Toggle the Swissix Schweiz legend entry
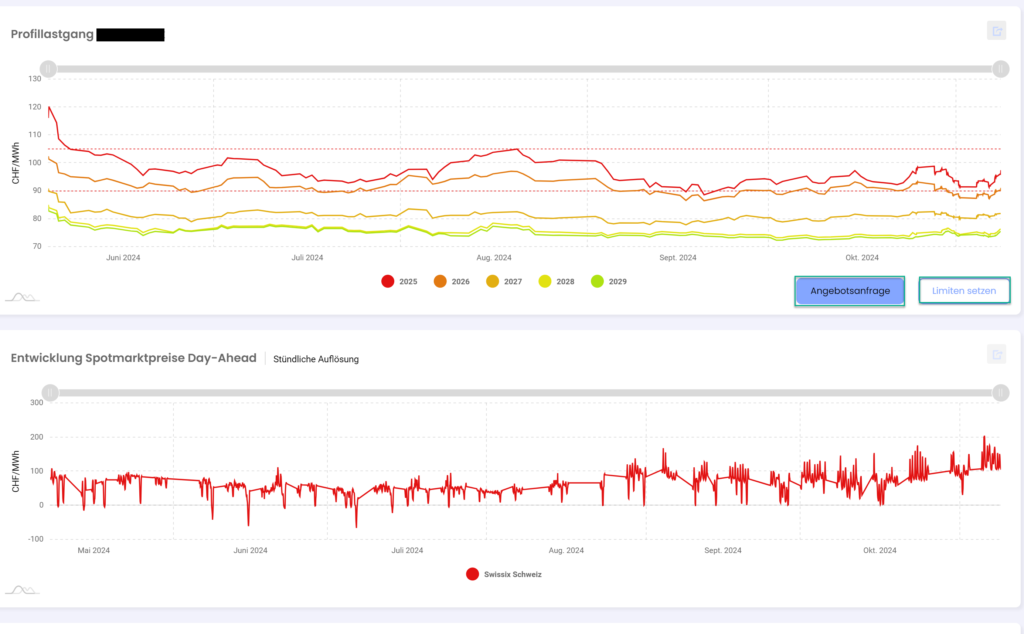The image size is (1024, 634). click(x=504, y=574)
